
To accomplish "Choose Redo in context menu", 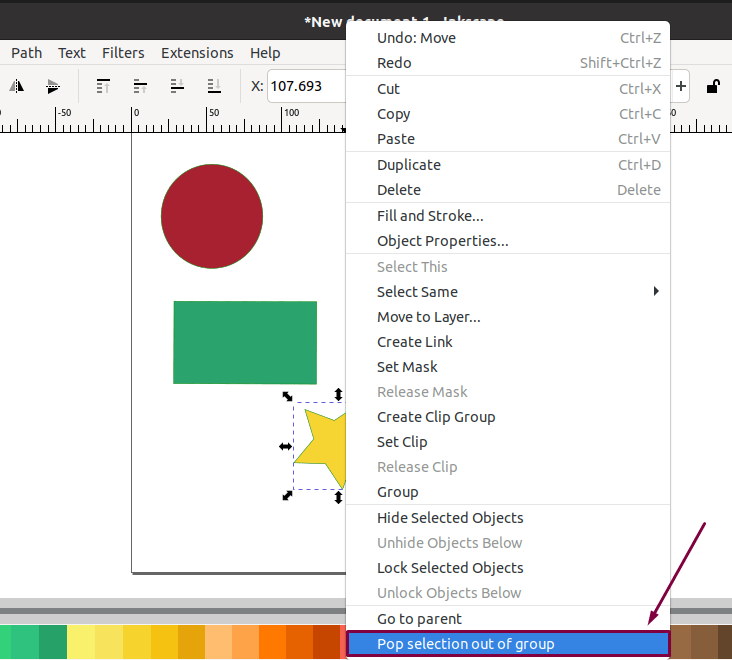I will [508, 63].
